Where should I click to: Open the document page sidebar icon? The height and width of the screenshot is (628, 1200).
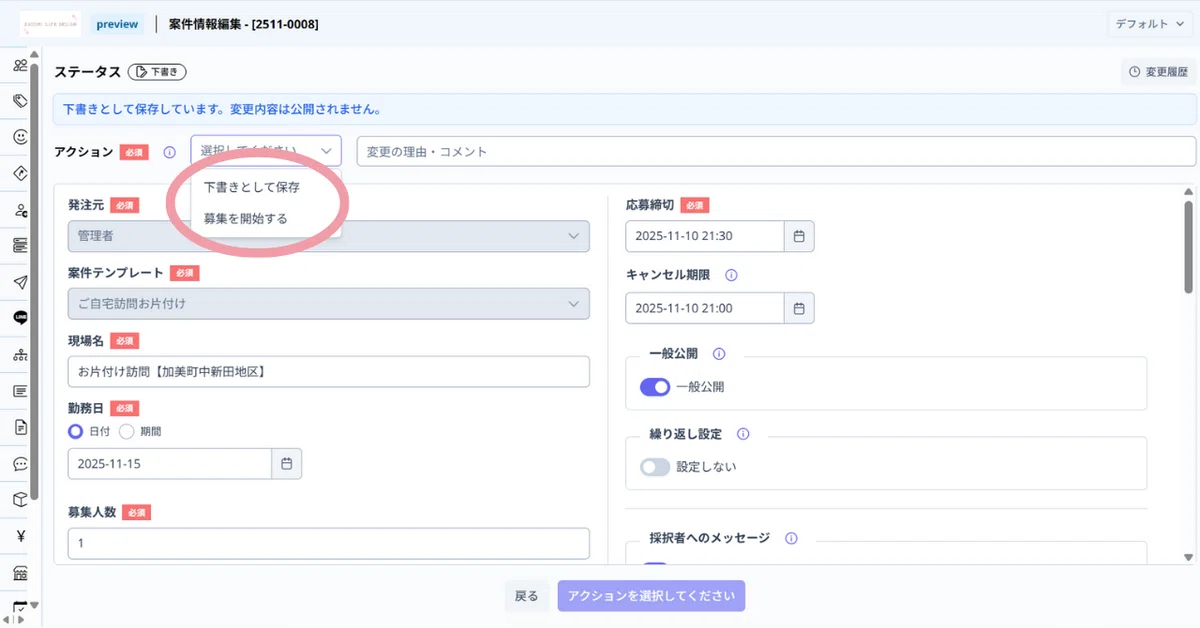[20, 427]
